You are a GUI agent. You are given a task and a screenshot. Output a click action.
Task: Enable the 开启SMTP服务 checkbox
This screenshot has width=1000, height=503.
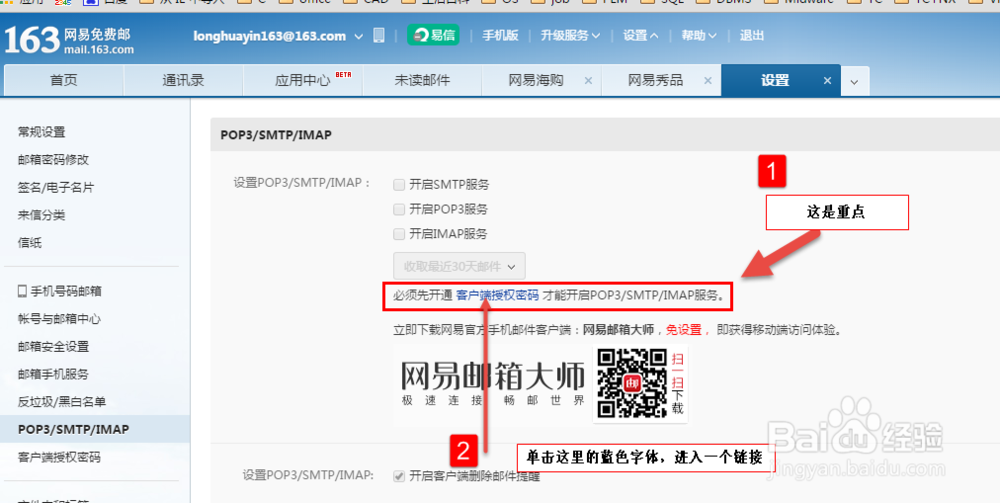[x=399, y=185]
